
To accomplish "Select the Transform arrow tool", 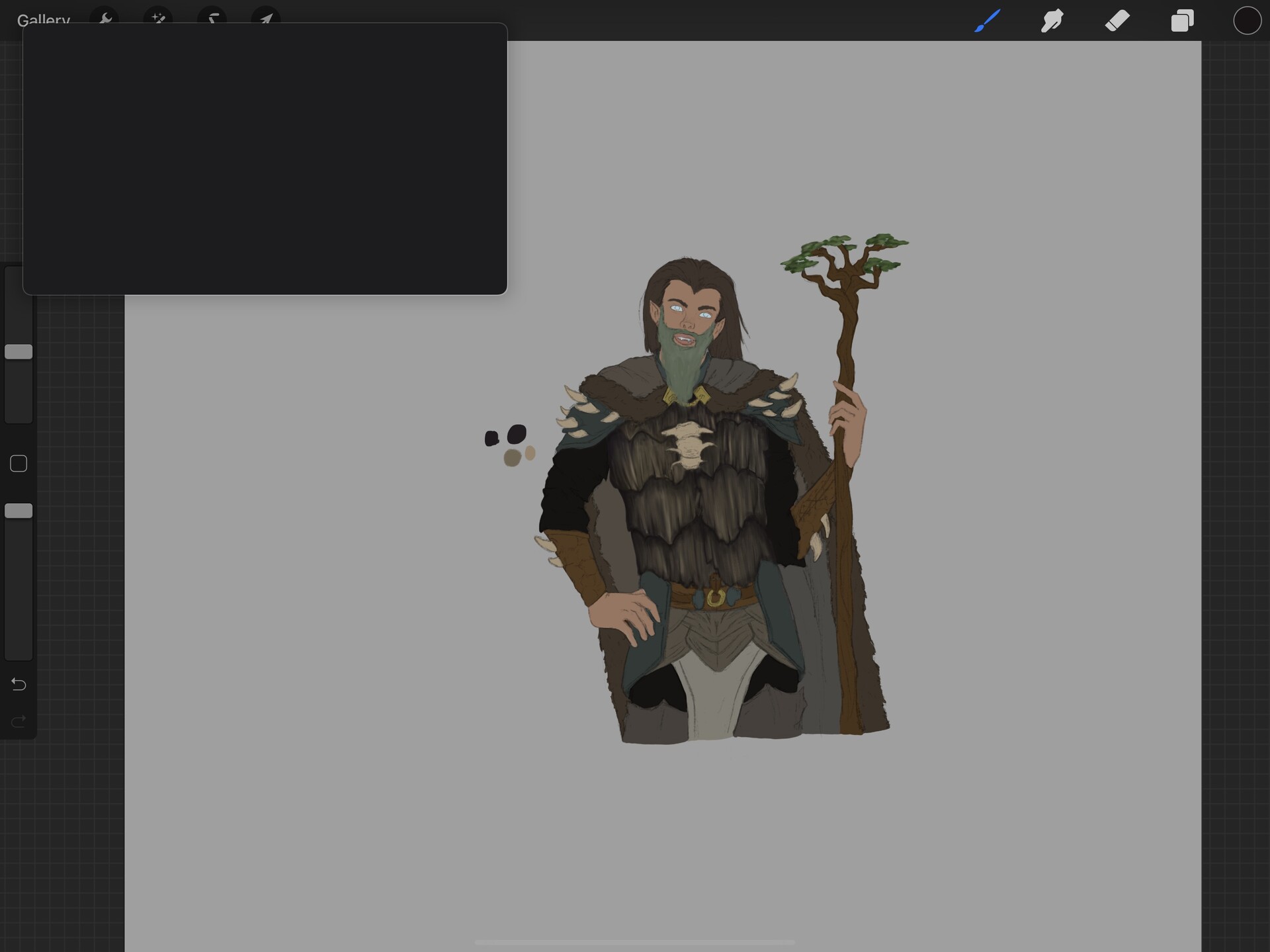I will [266, 20].
